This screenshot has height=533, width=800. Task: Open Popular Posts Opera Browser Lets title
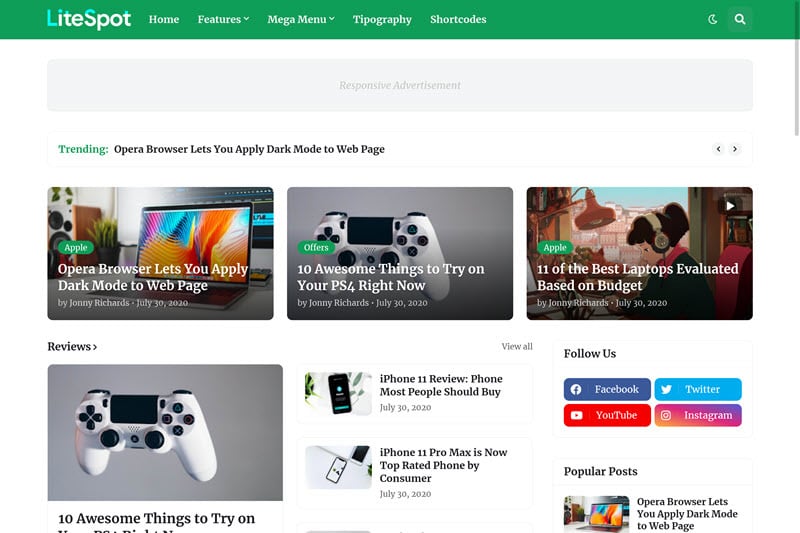pos(687,514)
